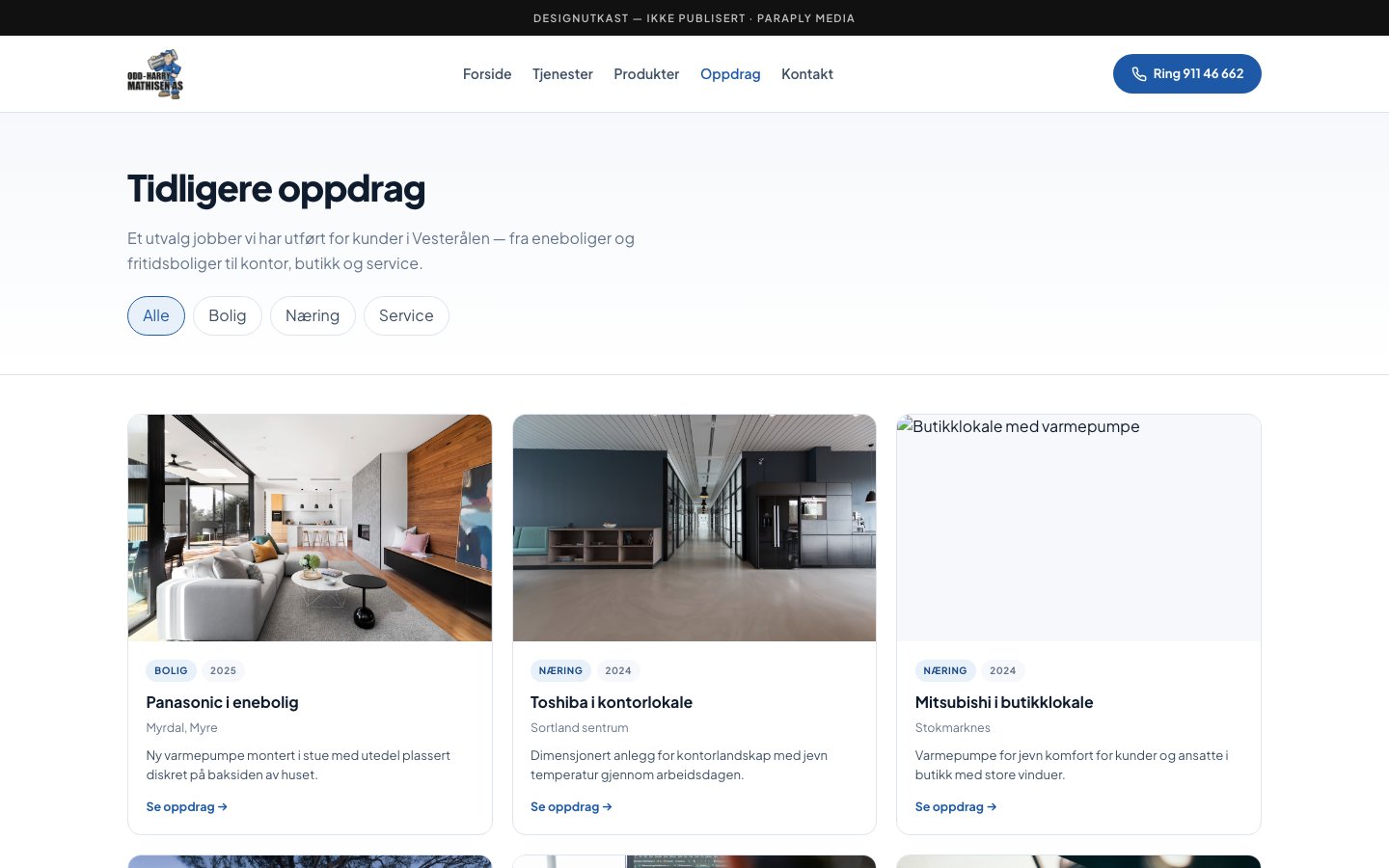1389x868 pixels.
Task: Click the NÆRING tag on the Mitsubishi card
Action: (945, 670)
